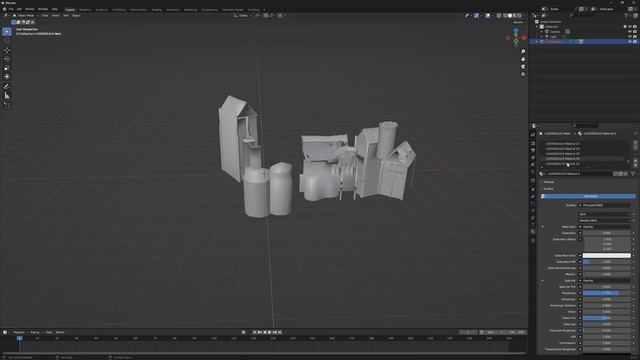Adjust the Roughness slider

point(607,293)
